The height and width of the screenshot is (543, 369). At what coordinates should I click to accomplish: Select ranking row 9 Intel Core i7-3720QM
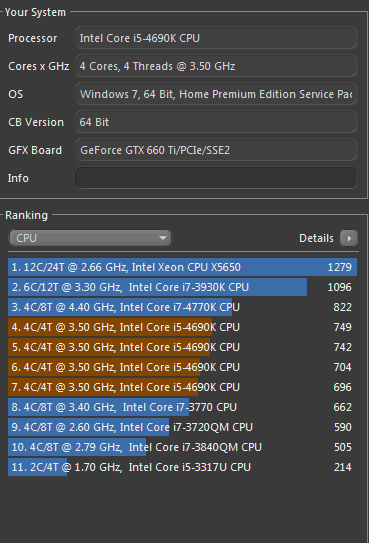(182, 427)
